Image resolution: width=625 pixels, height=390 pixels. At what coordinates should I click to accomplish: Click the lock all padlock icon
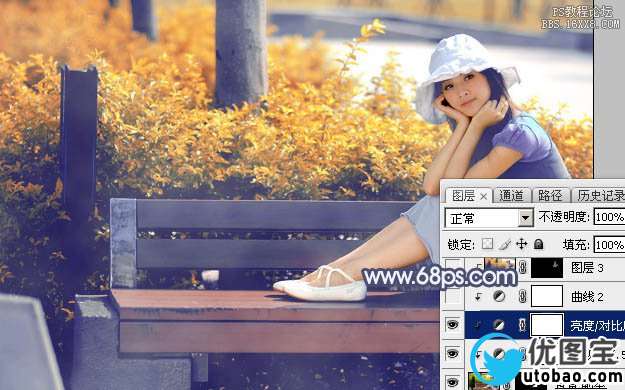(539, 244)
